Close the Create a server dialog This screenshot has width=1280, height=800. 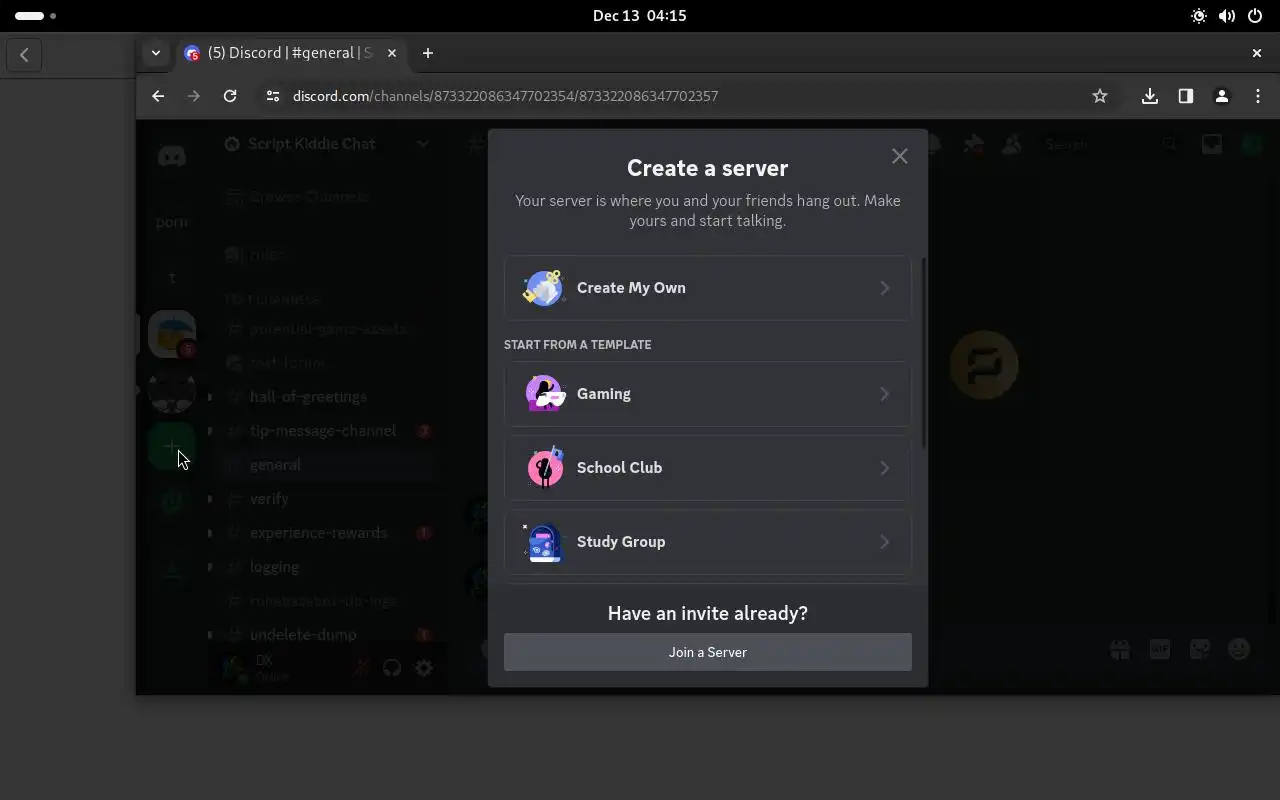click(899, 156)
